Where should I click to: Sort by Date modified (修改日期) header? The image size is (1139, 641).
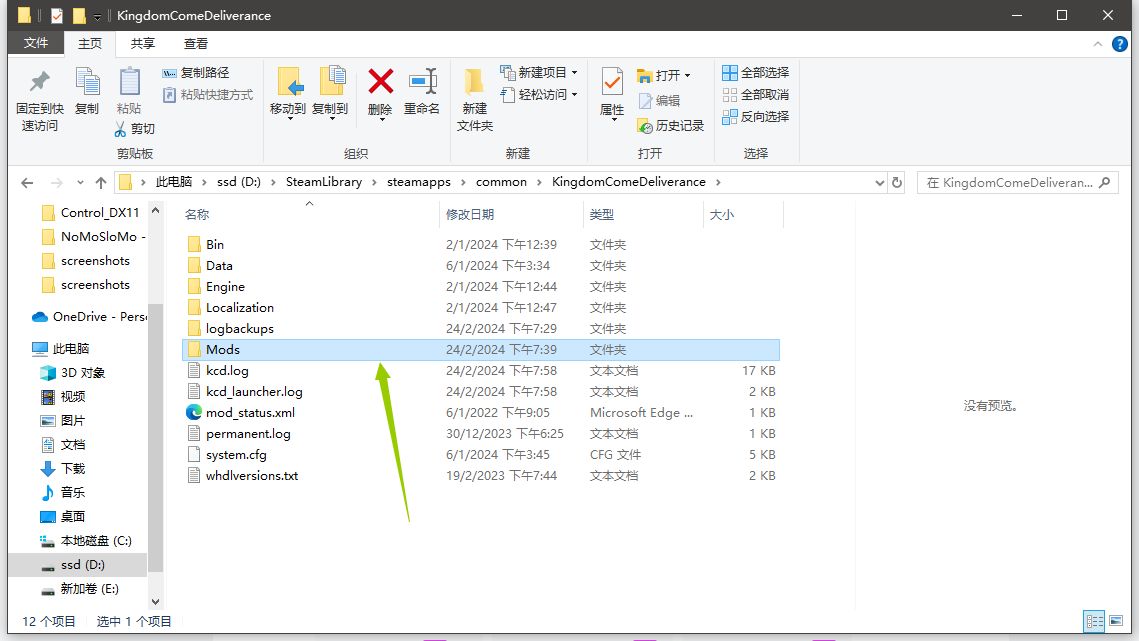coord(470,214)
